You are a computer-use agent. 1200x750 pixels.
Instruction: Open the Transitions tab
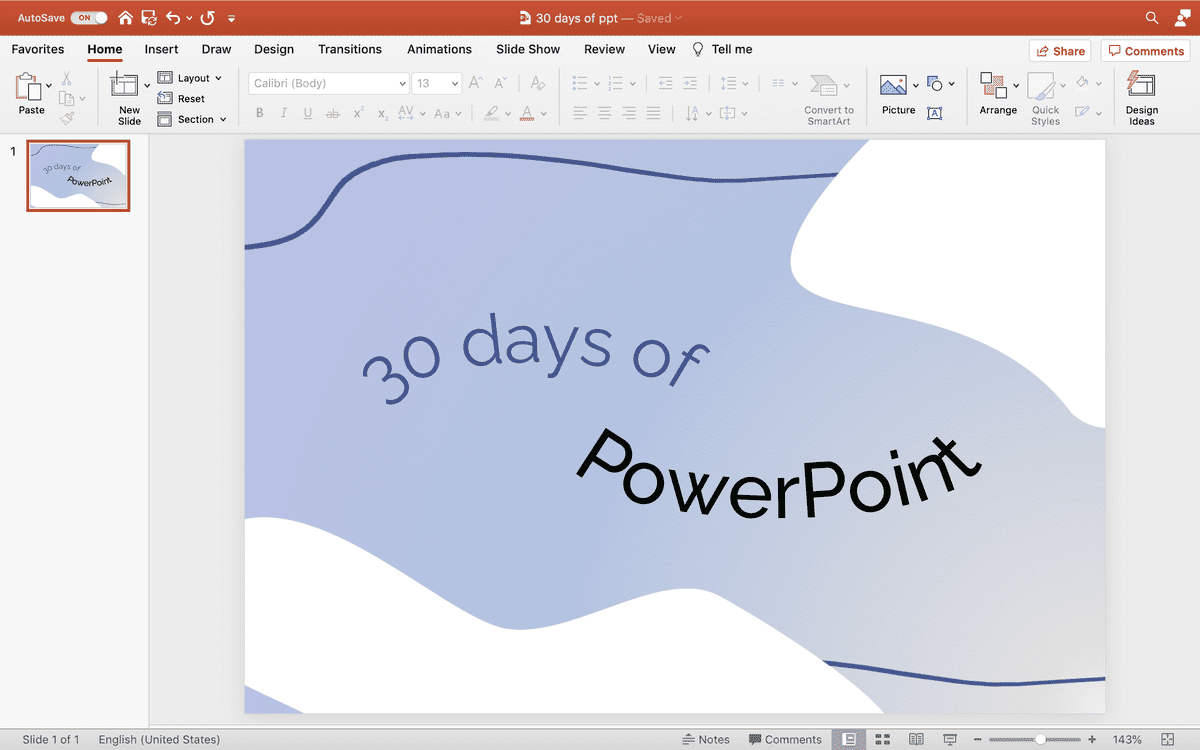[x=350, y=49]
